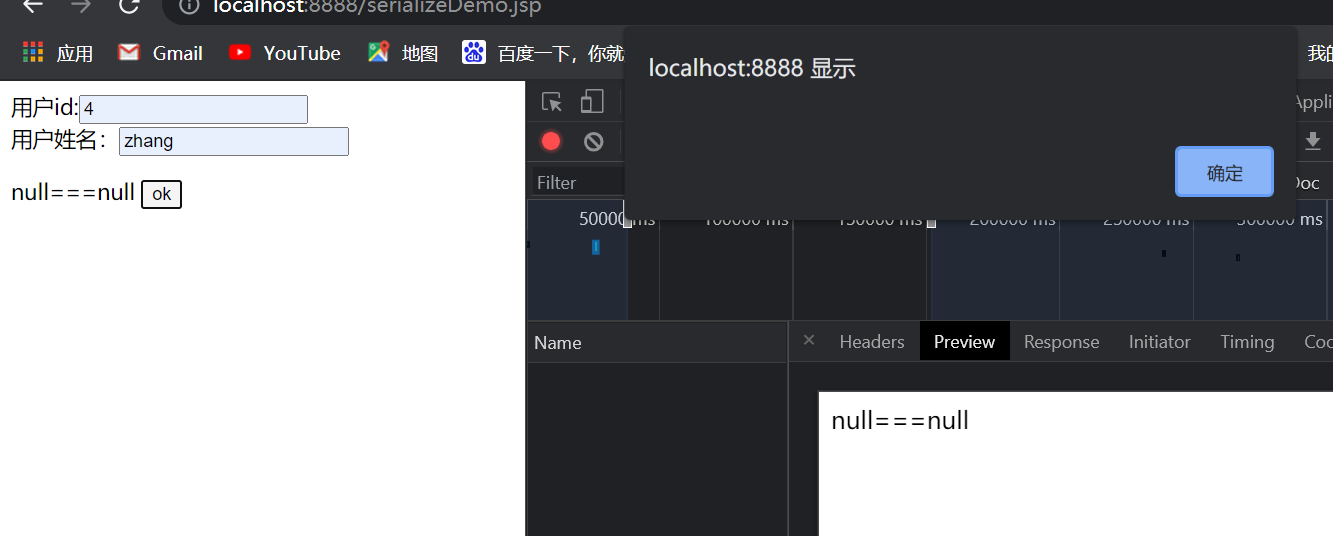
Task: Click the 用户id input field
Action: (x=193, y=109)
